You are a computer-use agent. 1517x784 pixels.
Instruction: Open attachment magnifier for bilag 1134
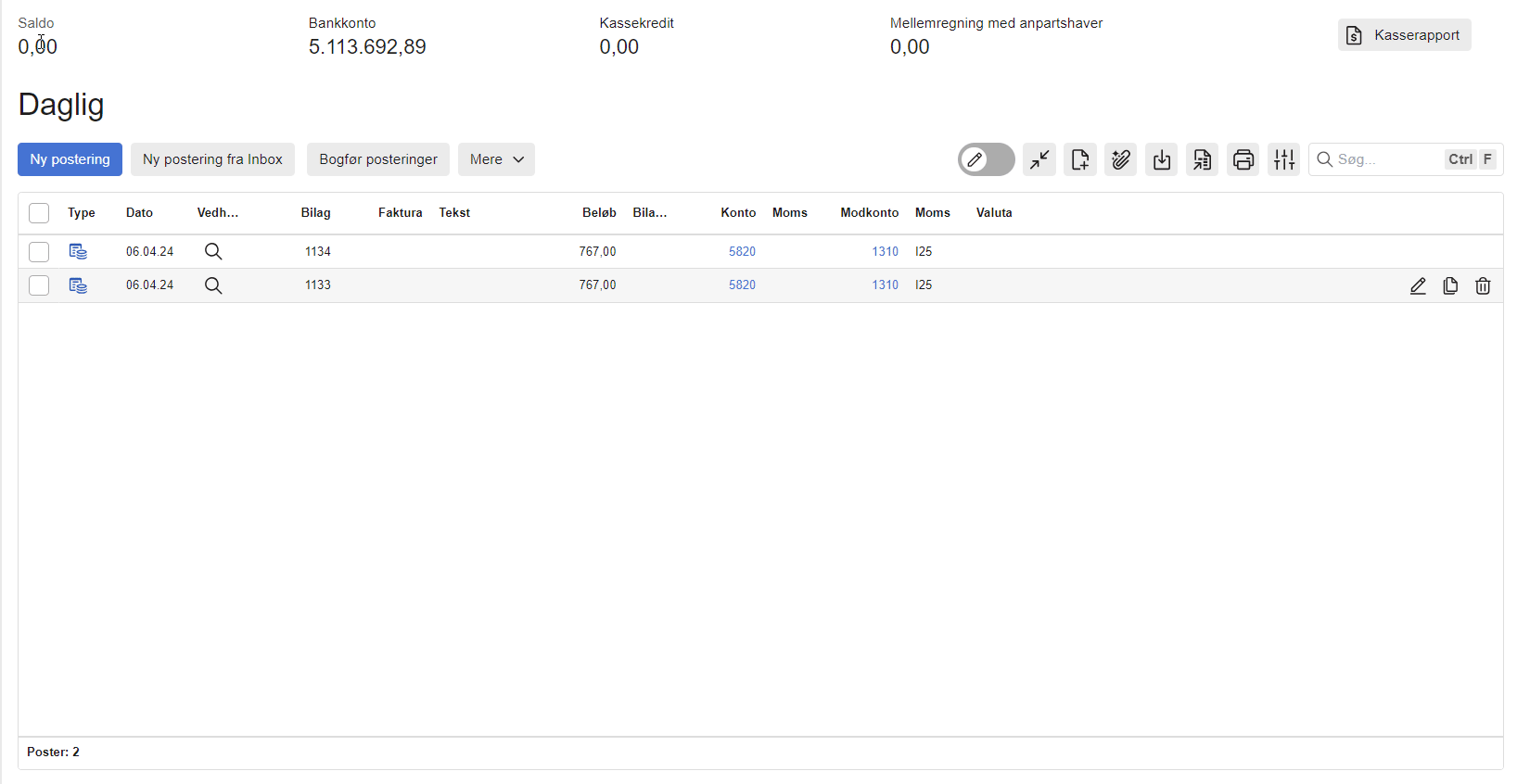tap(213, 252)
